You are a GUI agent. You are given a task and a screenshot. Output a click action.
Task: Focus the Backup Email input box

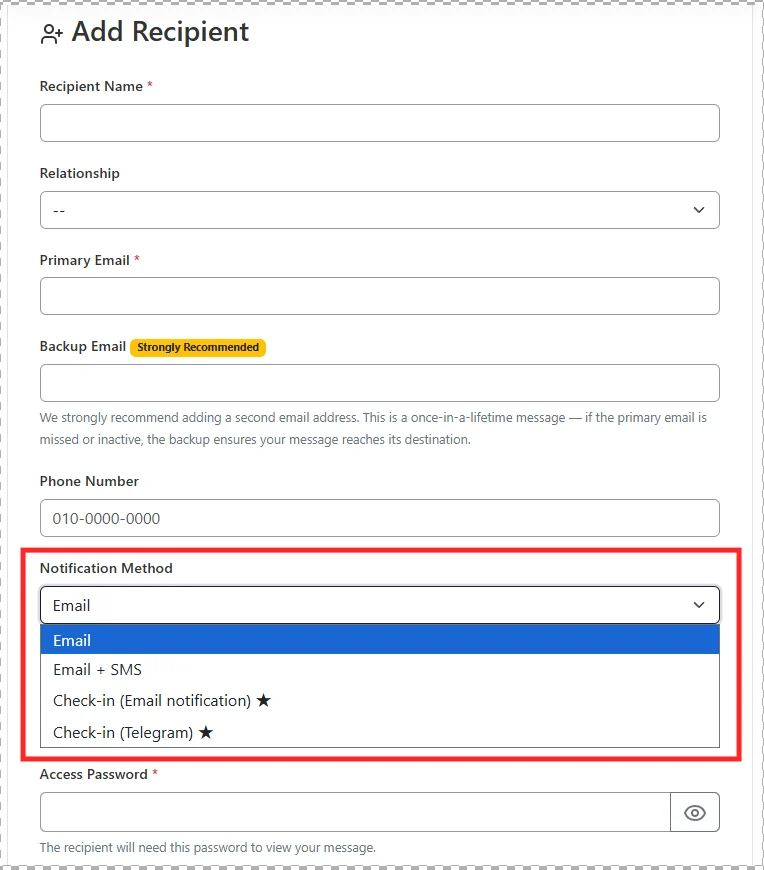click(379, 383)
